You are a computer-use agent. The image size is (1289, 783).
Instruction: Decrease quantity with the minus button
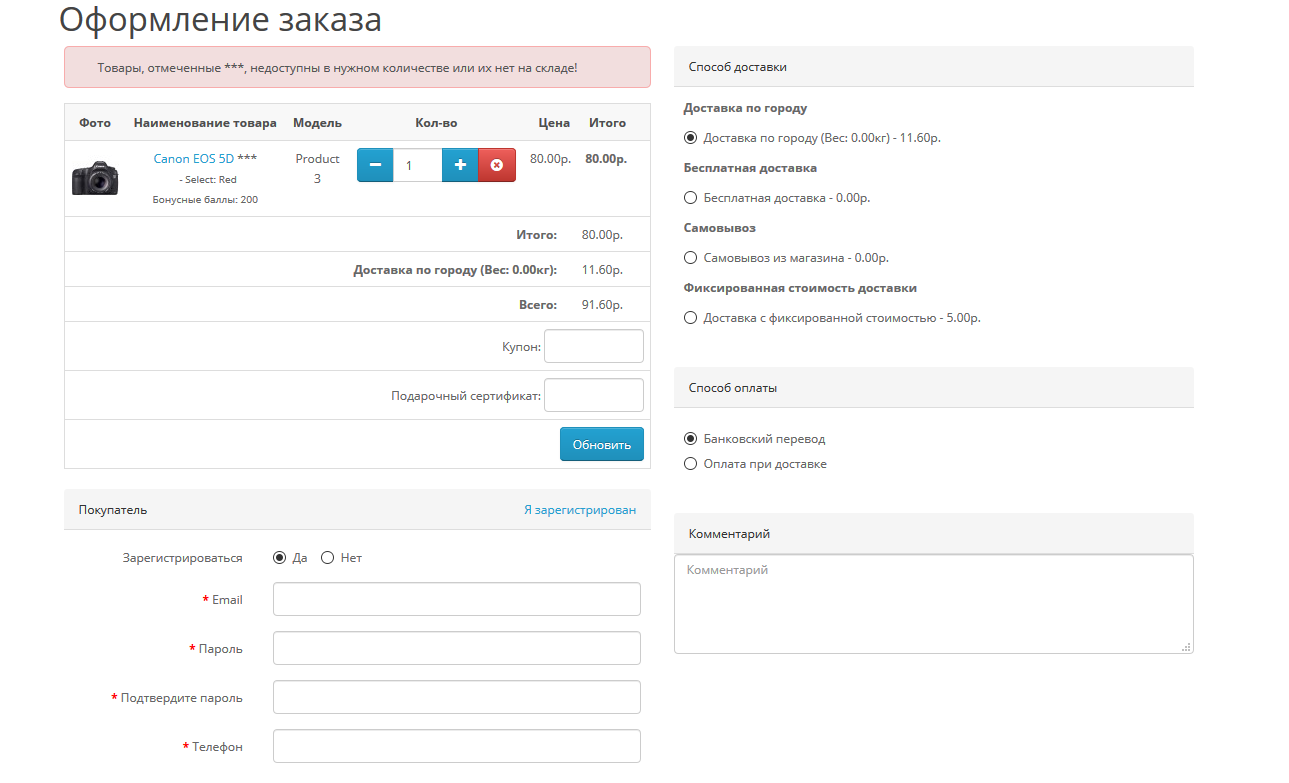pyautogui.click(x=375, y=165)
